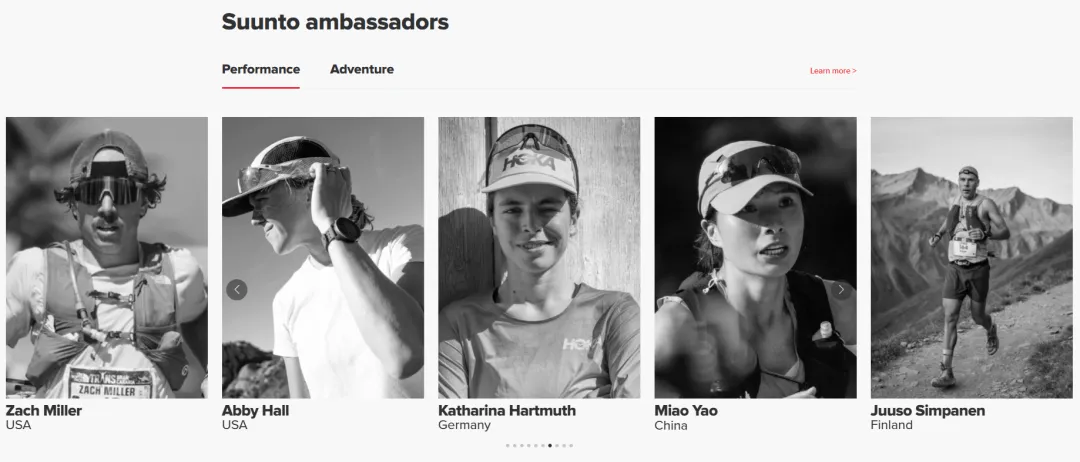This screenshot has width=1080, height=462.
Task: Jump to the last carousel pagination dot
Action: point(571,445)
